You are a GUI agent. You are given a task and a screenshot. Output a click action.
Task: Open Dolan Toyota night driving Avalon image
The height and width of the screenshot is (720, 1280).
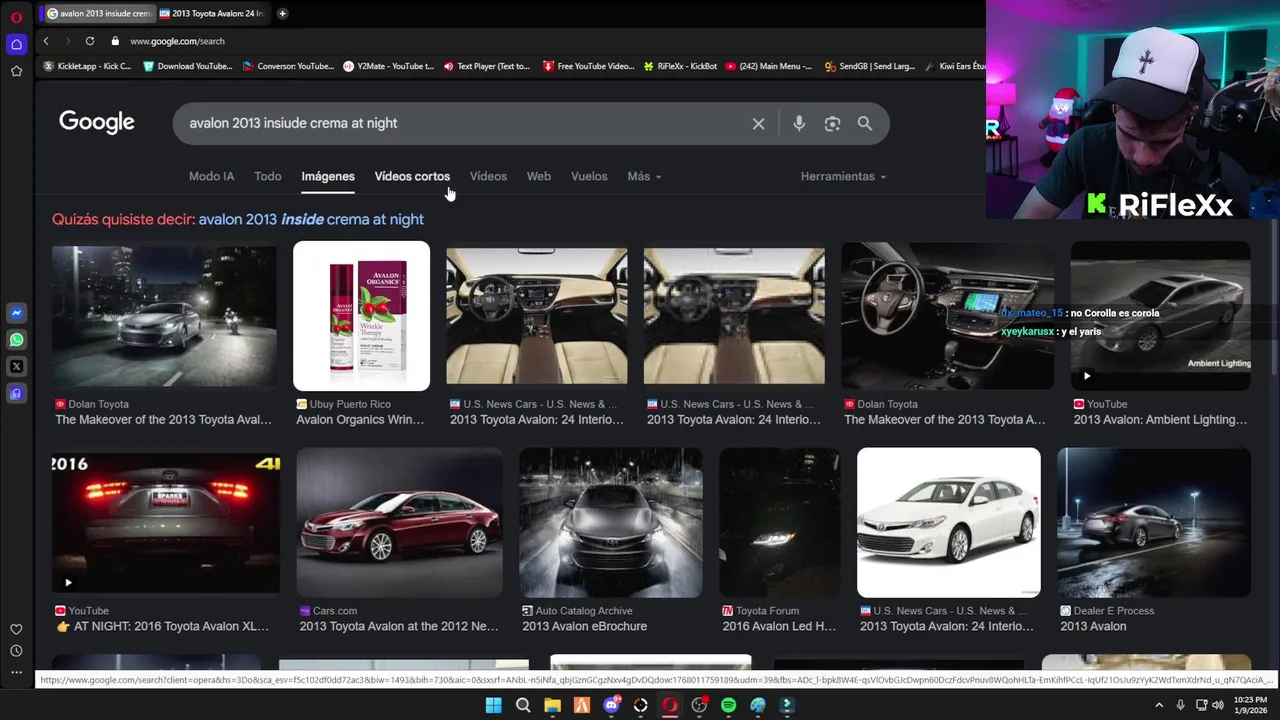[164, 316]
